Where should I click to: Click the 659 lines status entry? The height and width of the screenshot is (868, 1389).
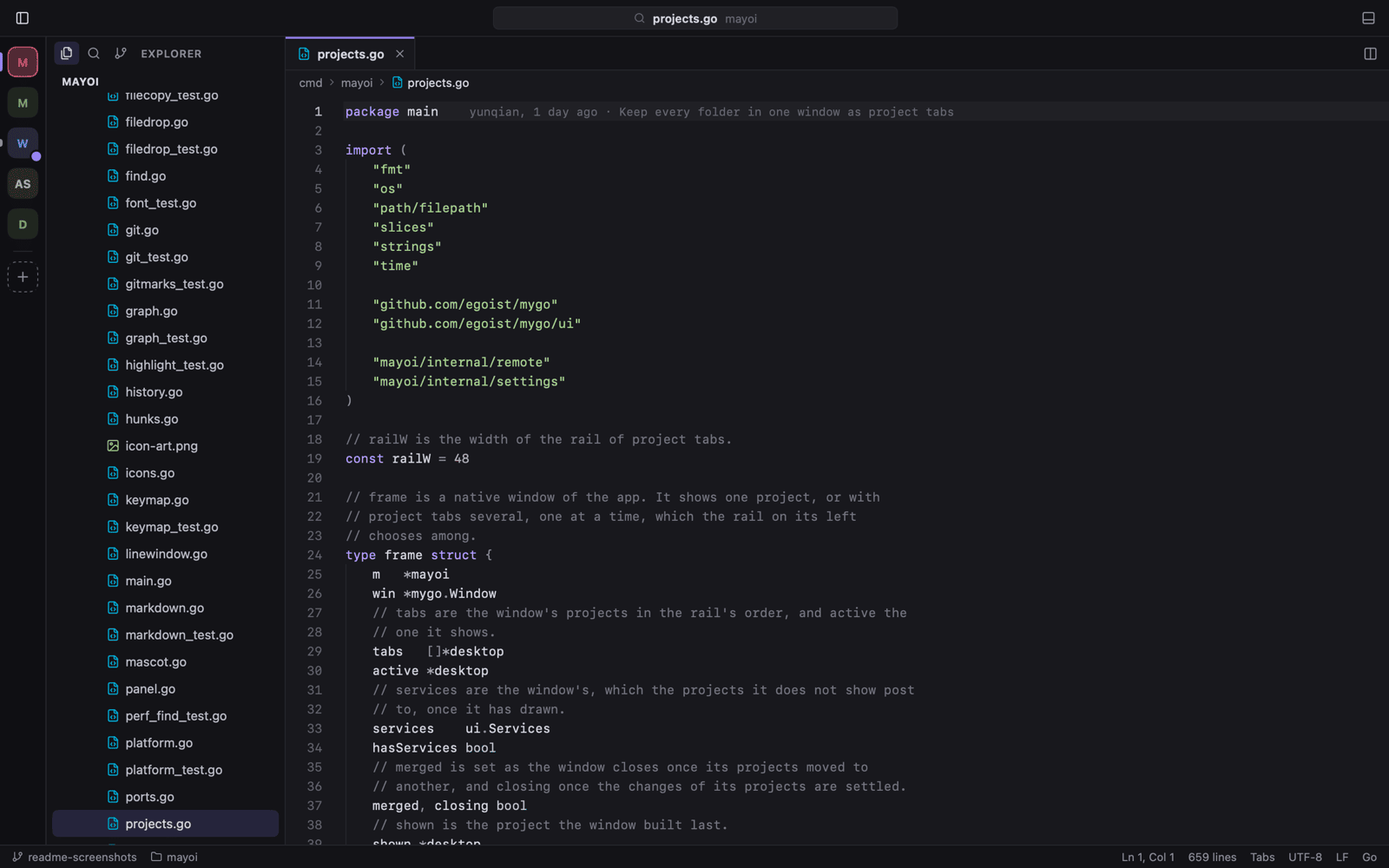[x=1212, y=858]
